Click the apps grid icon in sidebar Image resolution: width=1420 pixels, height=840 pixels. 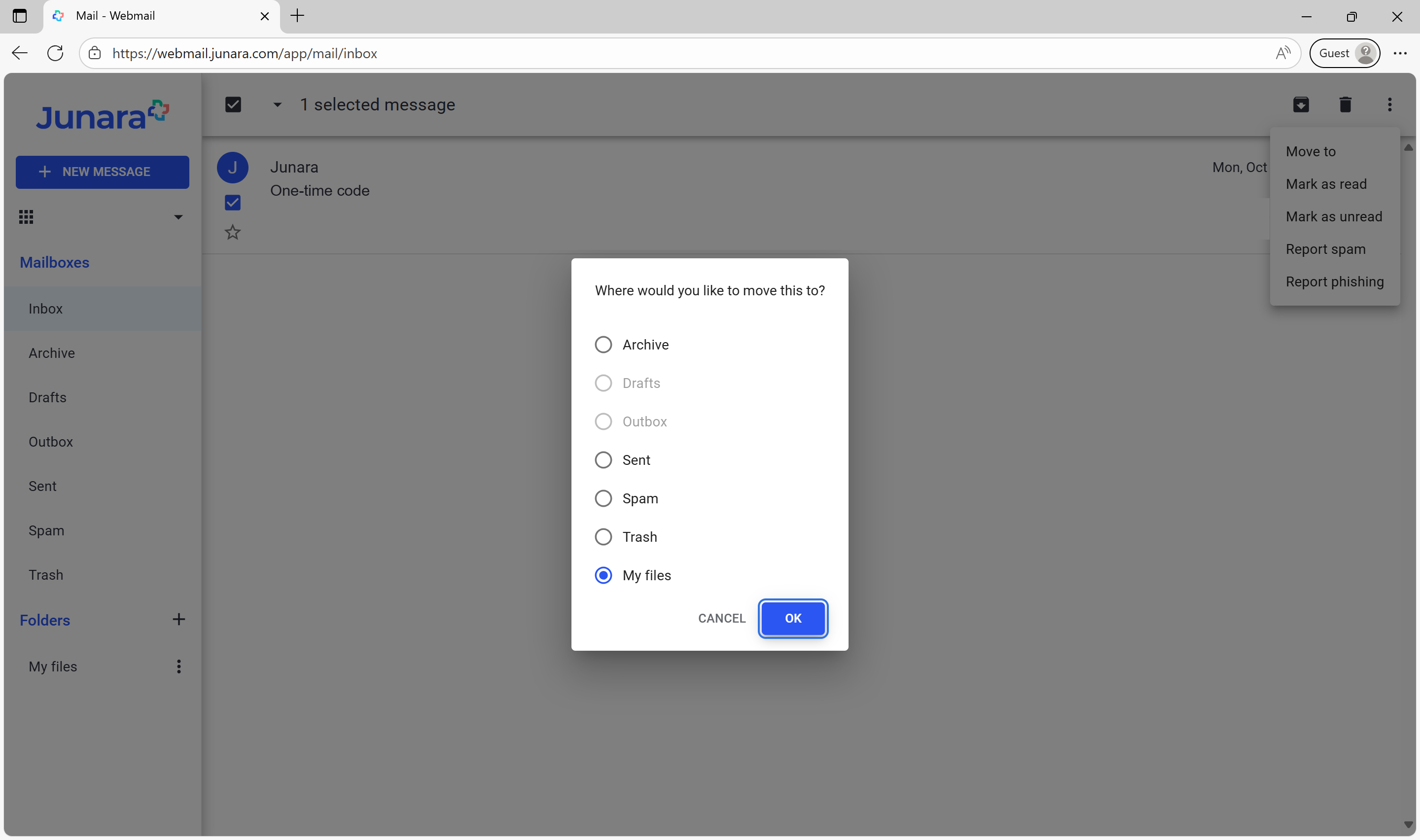coord(26,217)
